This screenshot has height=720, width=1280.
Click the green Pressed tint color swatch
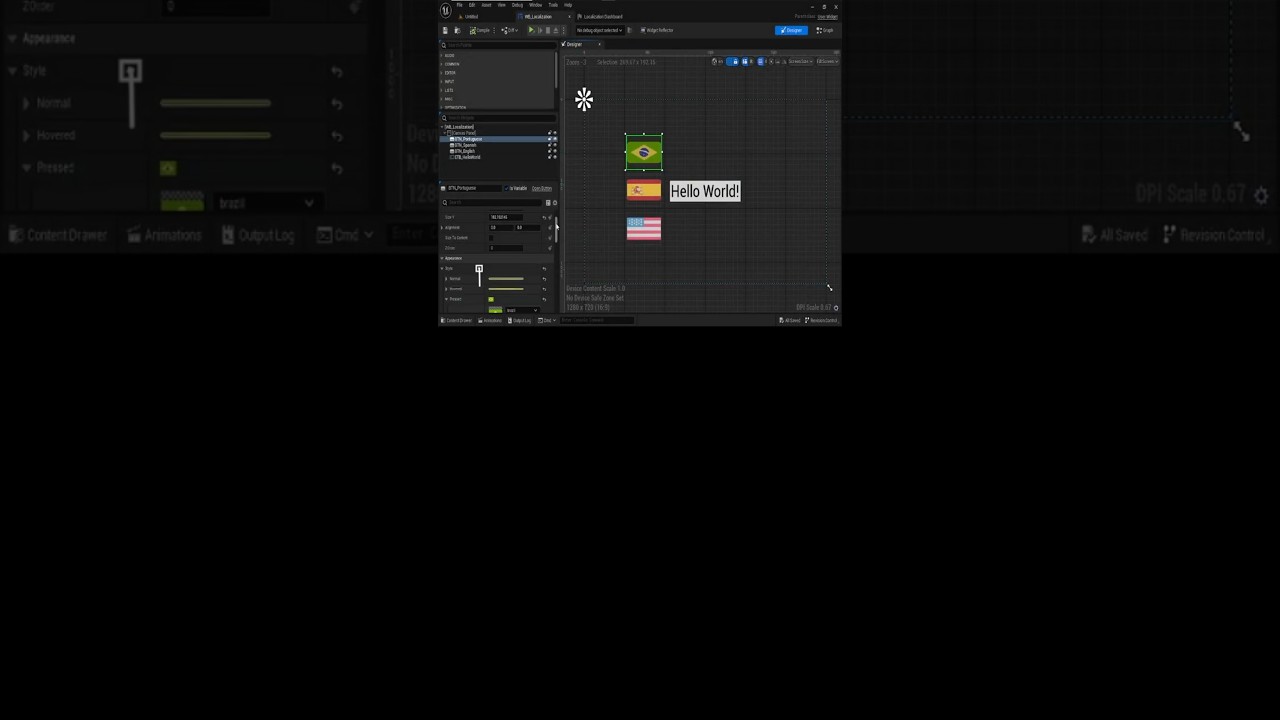(x=491, y=299)
